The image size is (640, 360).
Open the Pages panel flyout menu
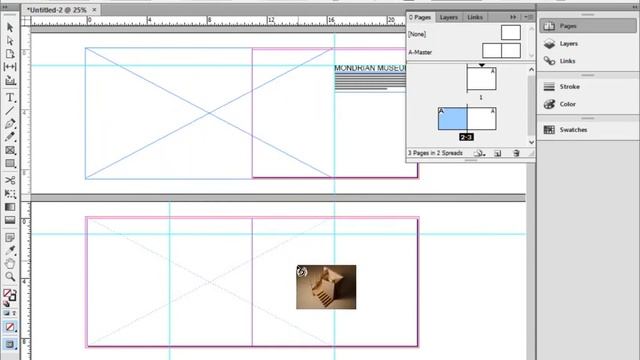coord(529,17)
